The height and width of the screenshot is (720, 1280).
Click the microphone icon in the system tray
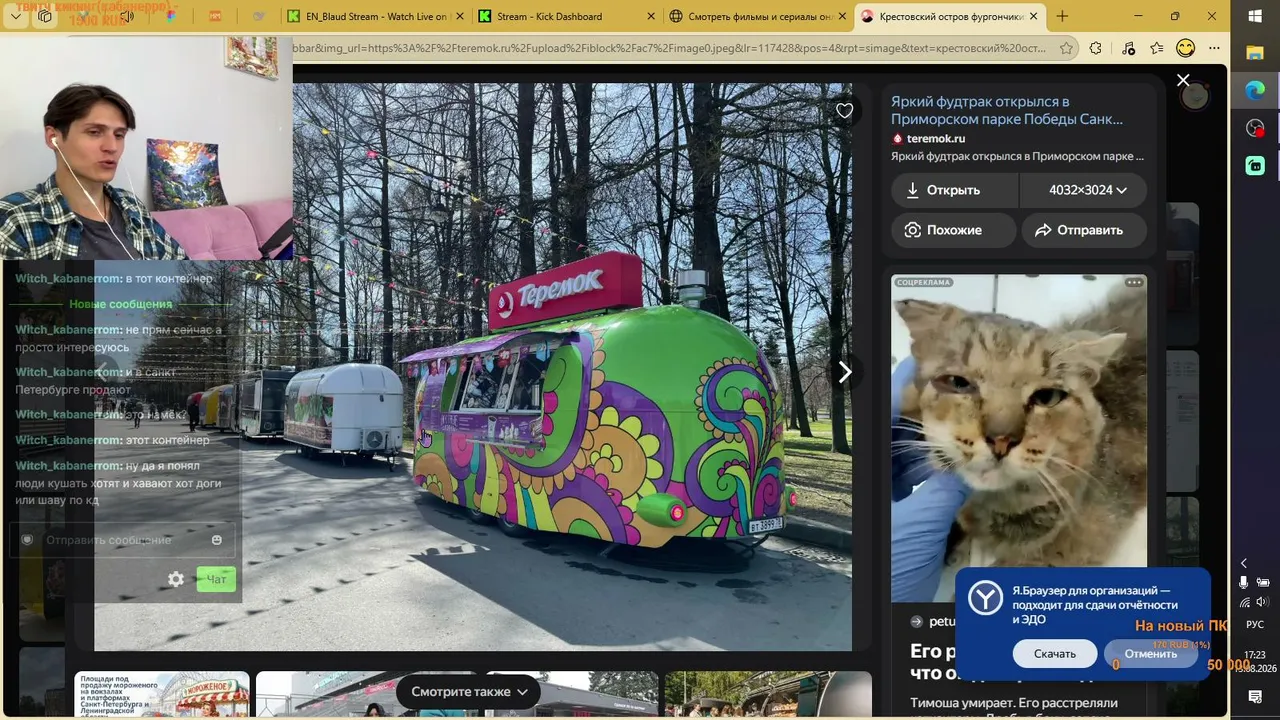(1244, 582)
